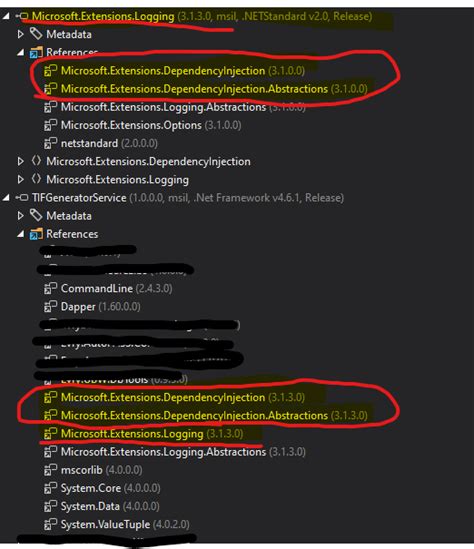Click braces icon of Microsoft.Extensions.DependencyInjection namespace
Image resolution: width=474 pixels, height=549 pixels.
click(x=36, y=161)
